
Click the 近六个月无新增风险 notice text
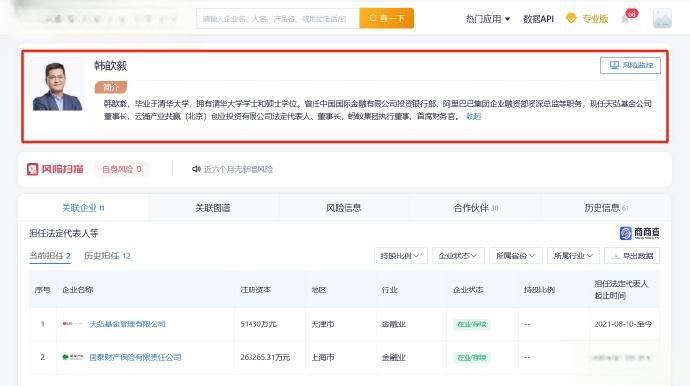click(238, 169)
